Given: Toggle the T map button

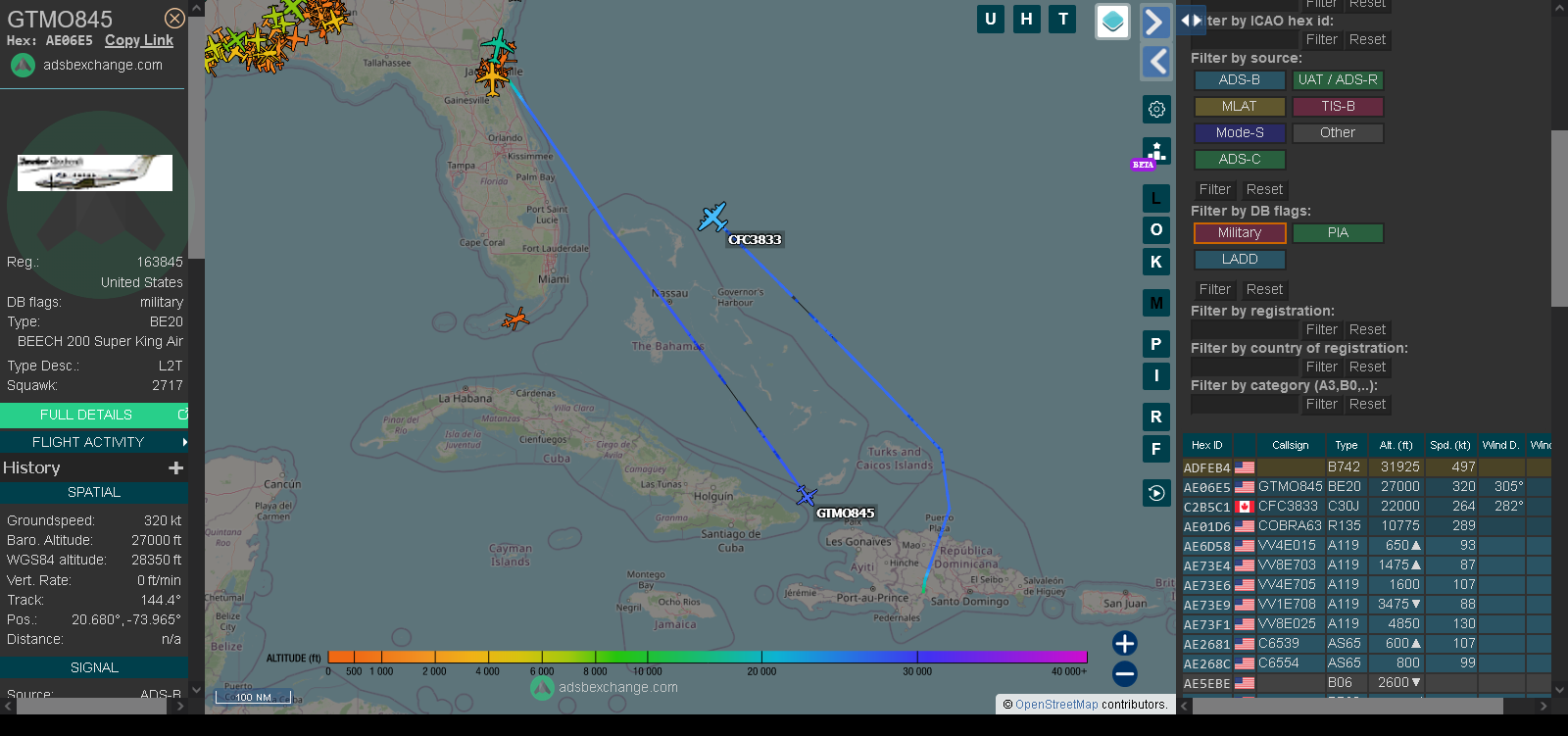Looking at the screenshot, I should (x=1063, y=19).
